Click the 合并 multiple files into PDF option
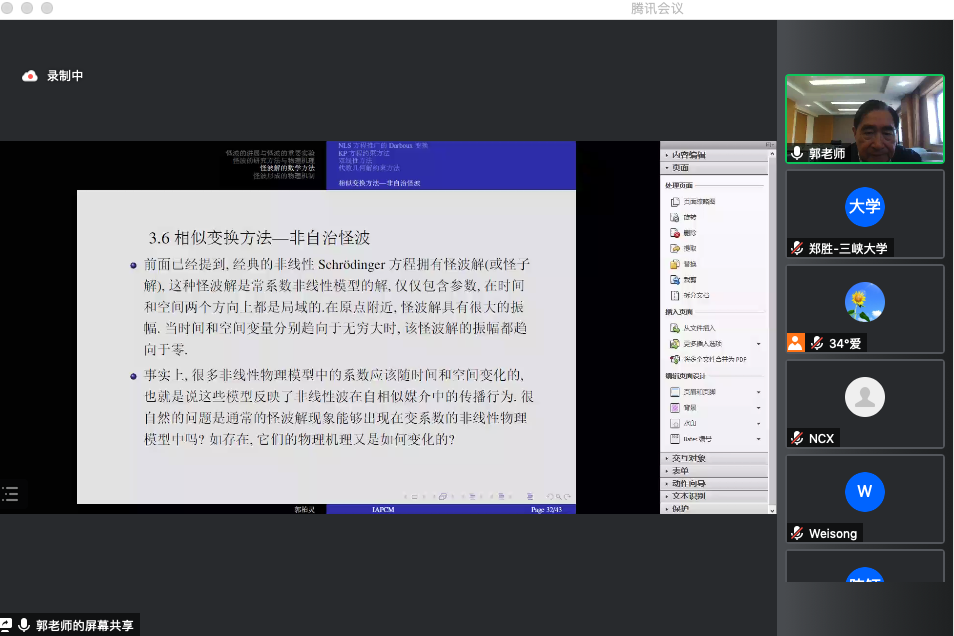Screen dimensions: 954x636 click(x=715, y=359)
